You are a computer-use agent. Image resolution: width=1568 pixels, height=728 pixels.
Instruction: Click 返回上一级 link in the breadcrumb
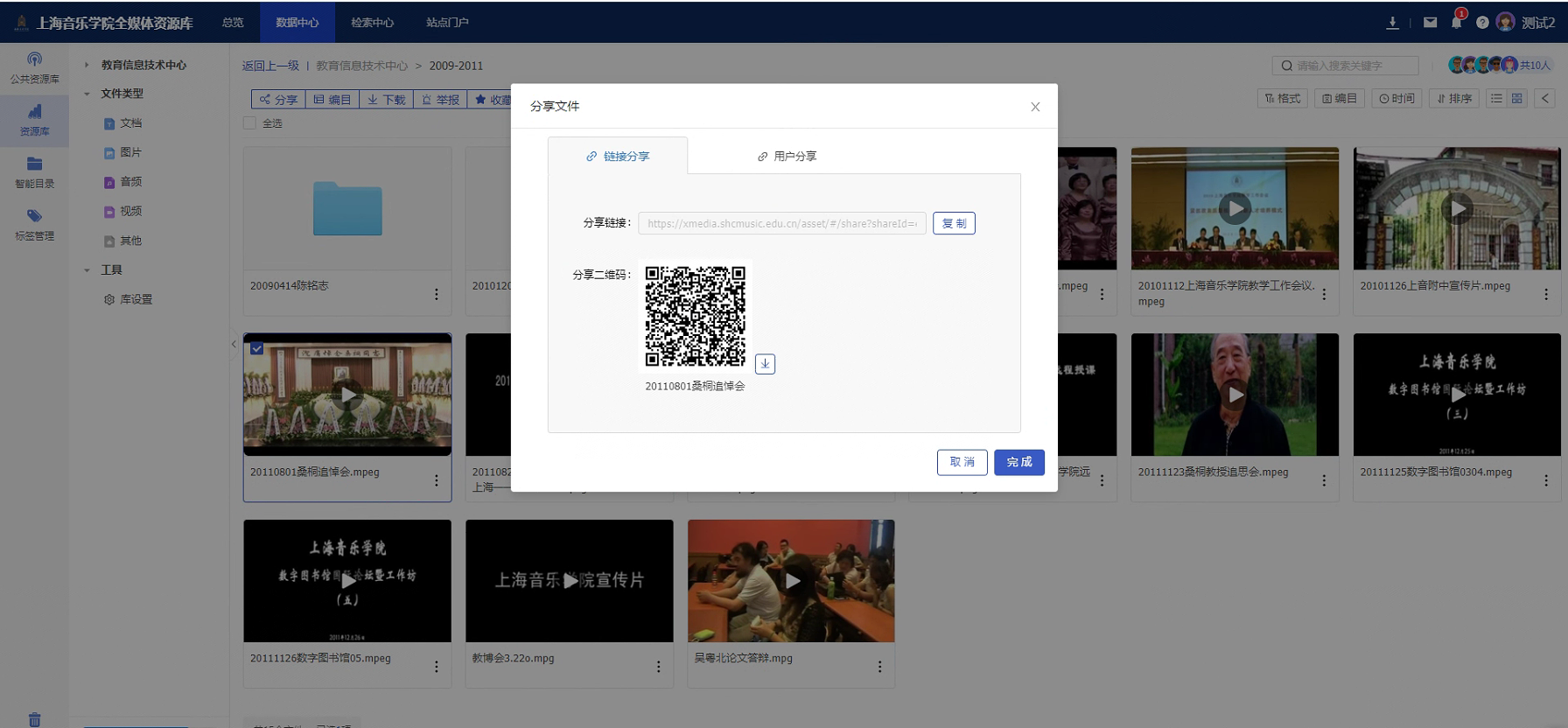(270, 66)
